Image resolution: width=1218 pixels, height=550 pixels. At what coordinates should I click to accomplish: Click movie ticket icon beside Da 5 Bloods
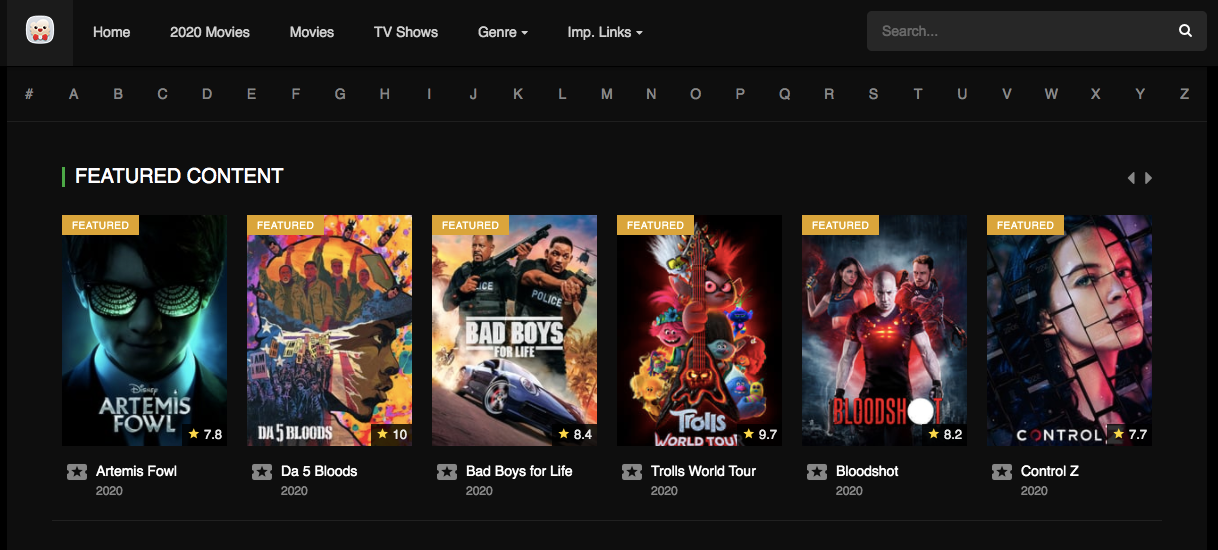pyautogui.click(x=262, y=472)
